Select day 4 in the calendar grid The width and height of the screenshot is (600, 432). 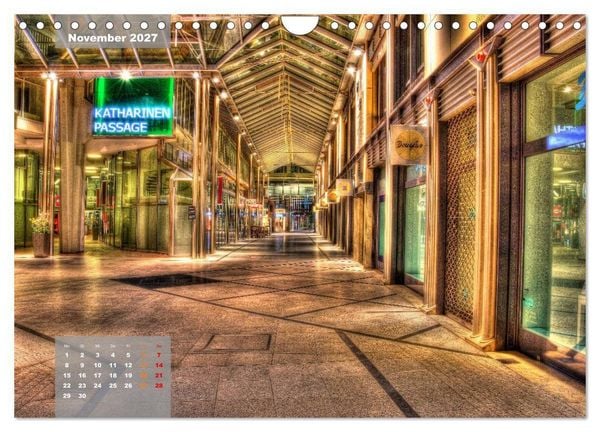[113, 355]
